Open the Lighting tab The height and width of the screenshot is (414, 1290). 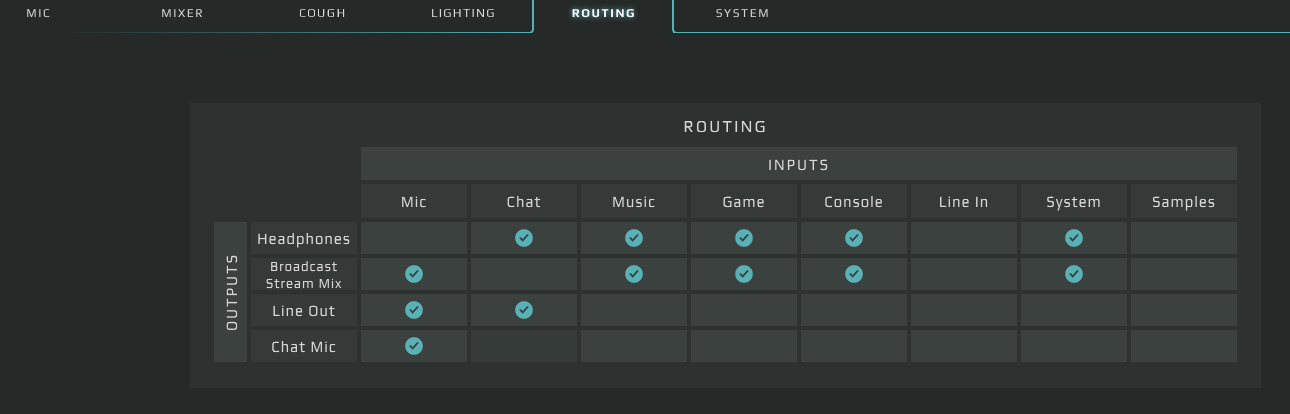point(463,14)
